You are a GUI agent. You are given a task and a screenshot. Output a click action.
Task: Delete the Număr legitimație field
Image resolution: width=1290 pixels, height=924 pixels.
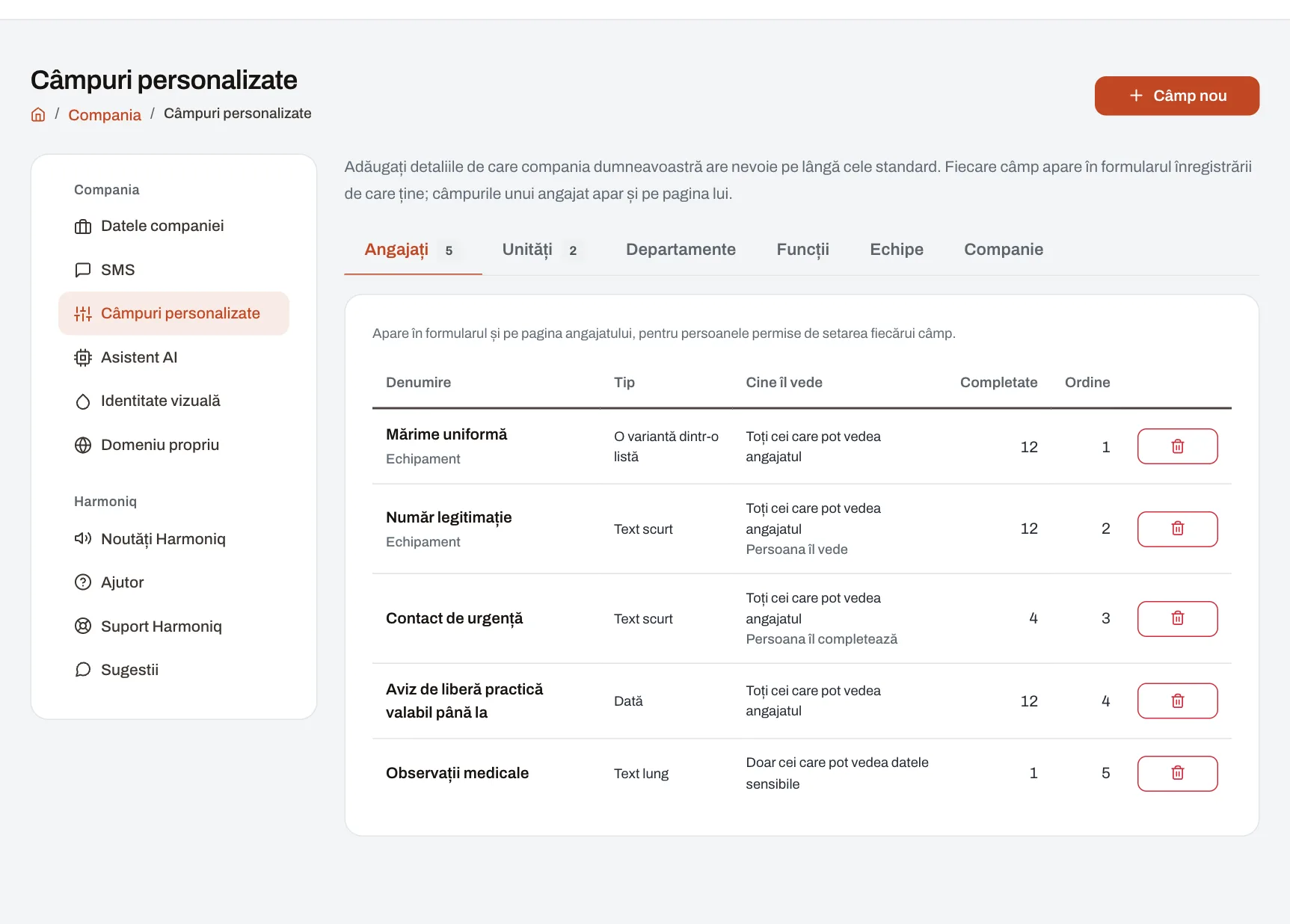tap(1177, 529)
